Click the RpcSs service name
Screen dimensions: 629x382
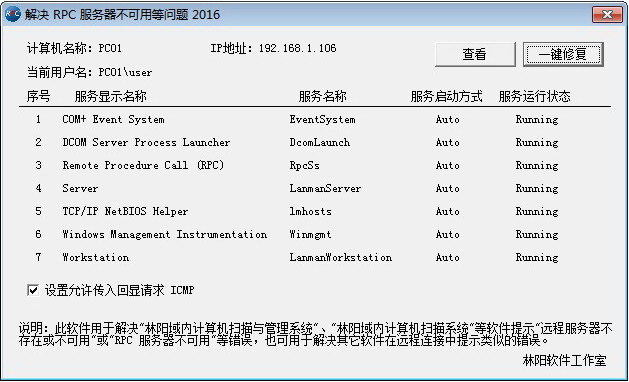pyautogui.click(x=304, y=166)
